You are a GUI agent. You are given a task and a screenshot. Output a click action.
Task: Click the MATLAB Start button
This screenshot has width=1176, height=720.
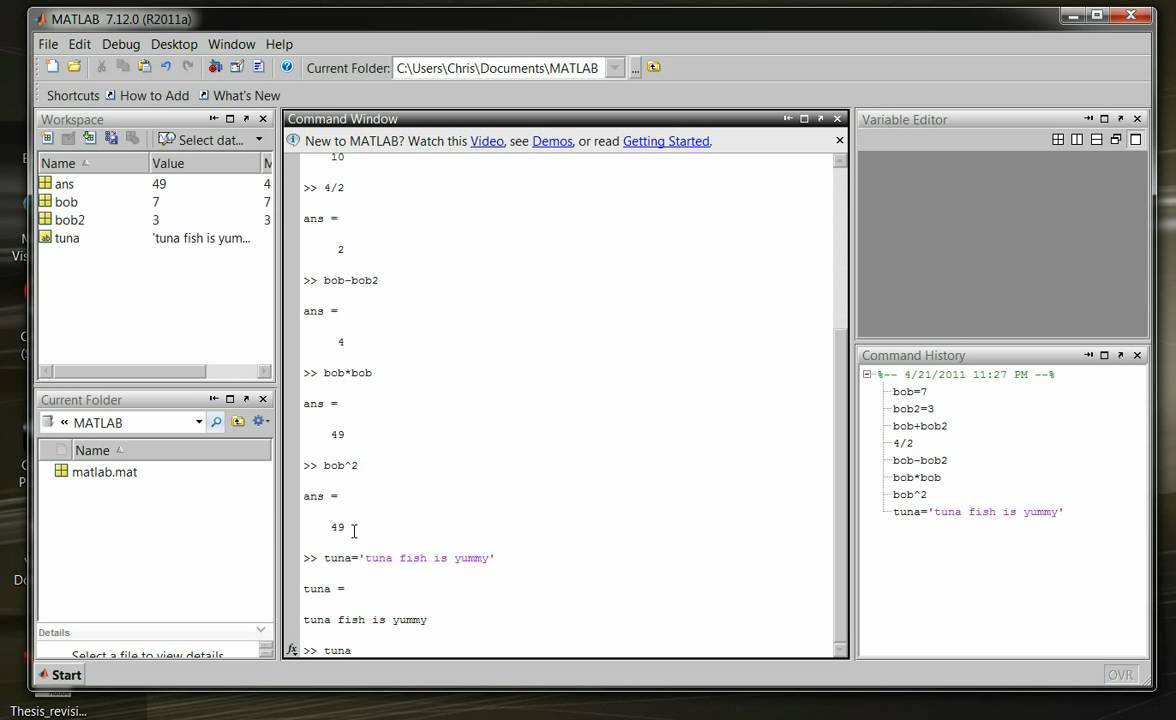[60, 675]
